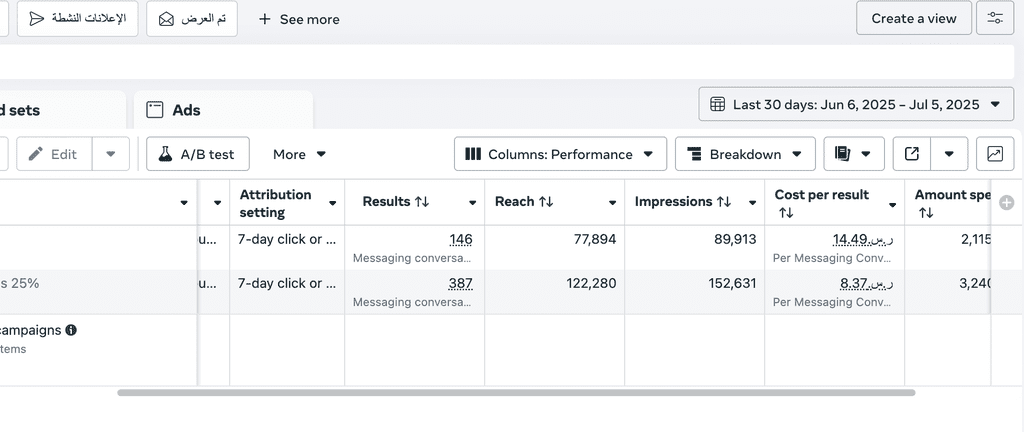Viewport: 1024px width, 432px height.
Task: Click Create a view button
Action: click(914, 18)
